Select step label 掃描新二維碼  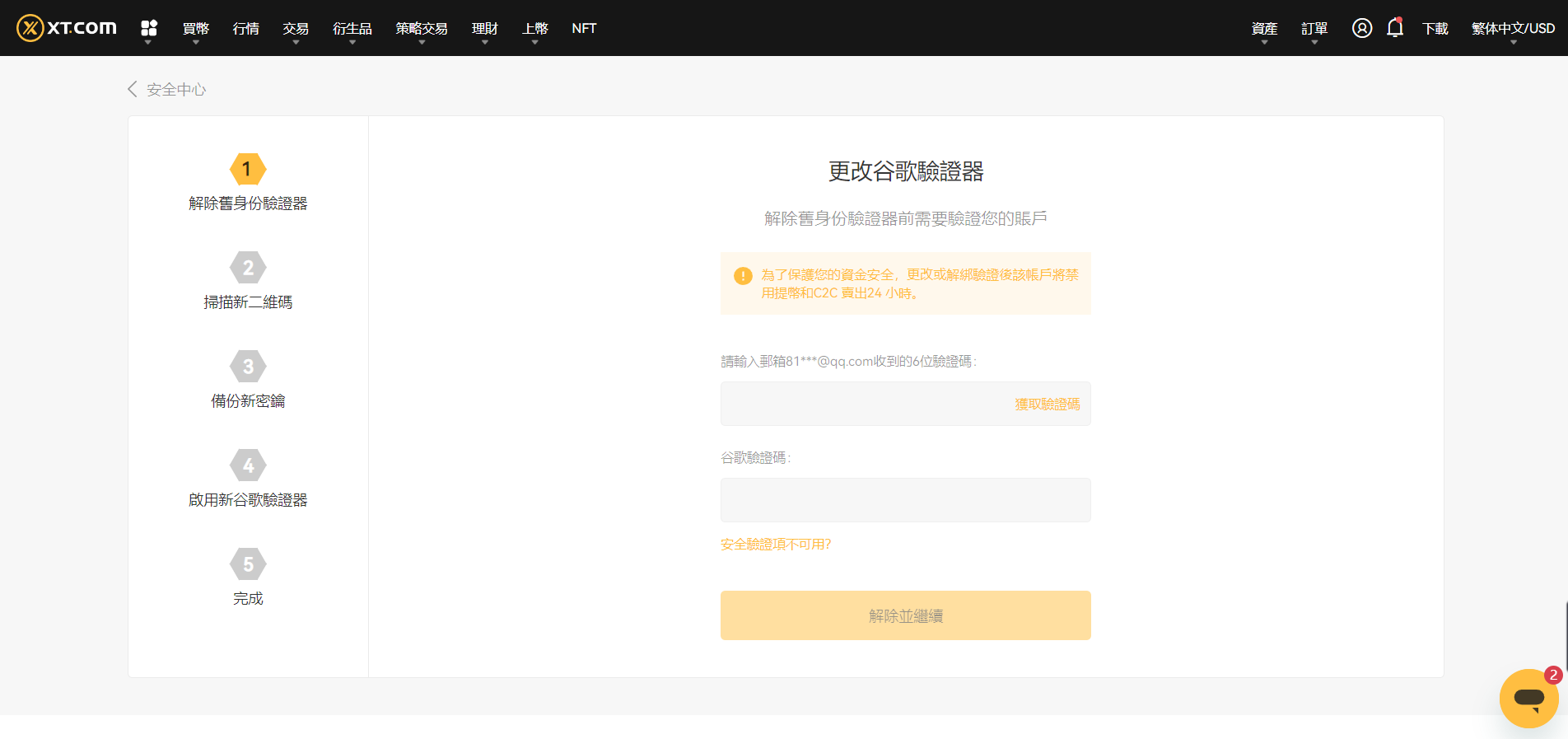tap(248, 302)
